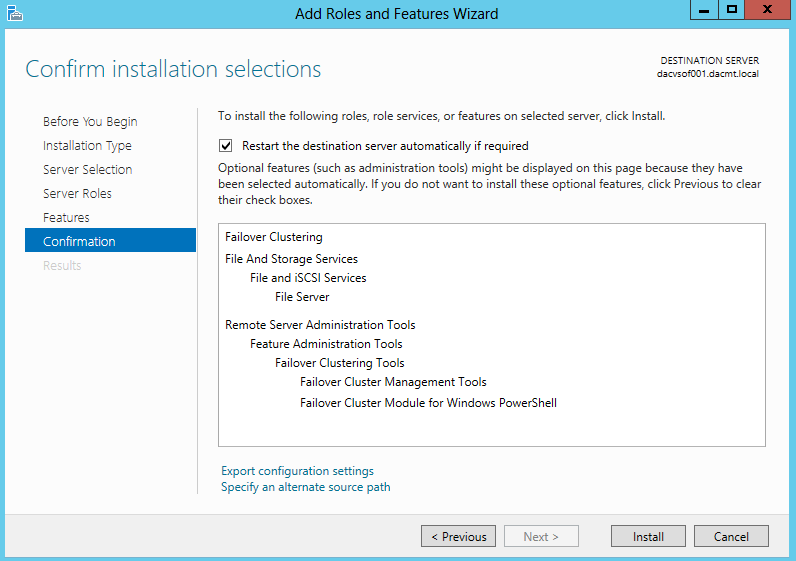The width and height of the screenshot is (796, 561).
Task: Go to Before You Begin step
Action: 90,121
